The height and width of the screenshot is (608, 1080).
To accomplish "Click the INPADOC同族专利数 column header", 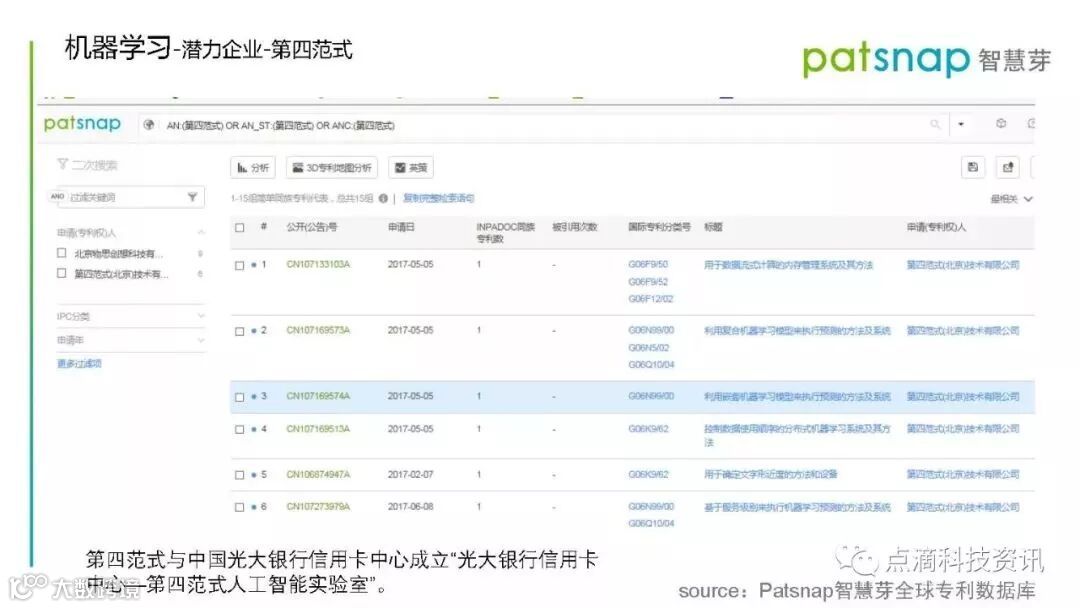I will (x=506, y=233).
